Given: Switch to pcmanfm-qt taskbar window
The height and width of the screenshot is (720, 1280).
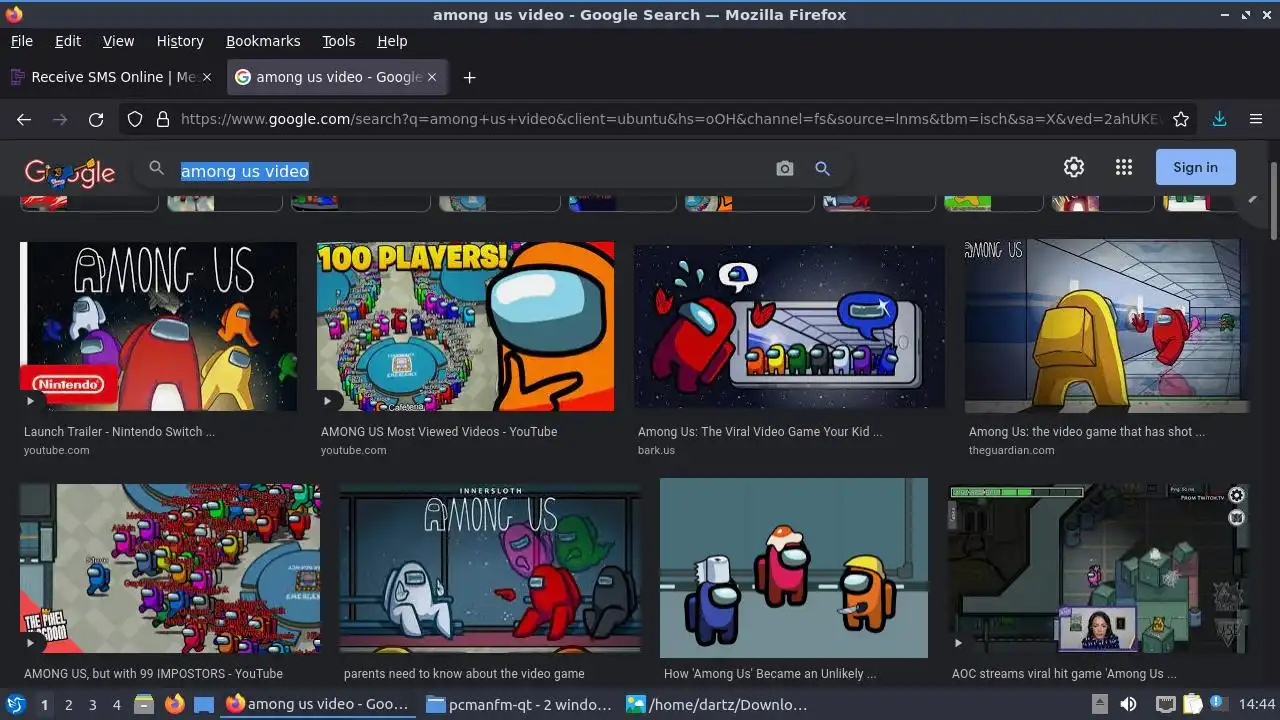Looking at the screenshot, I should (x=520, y=705).
